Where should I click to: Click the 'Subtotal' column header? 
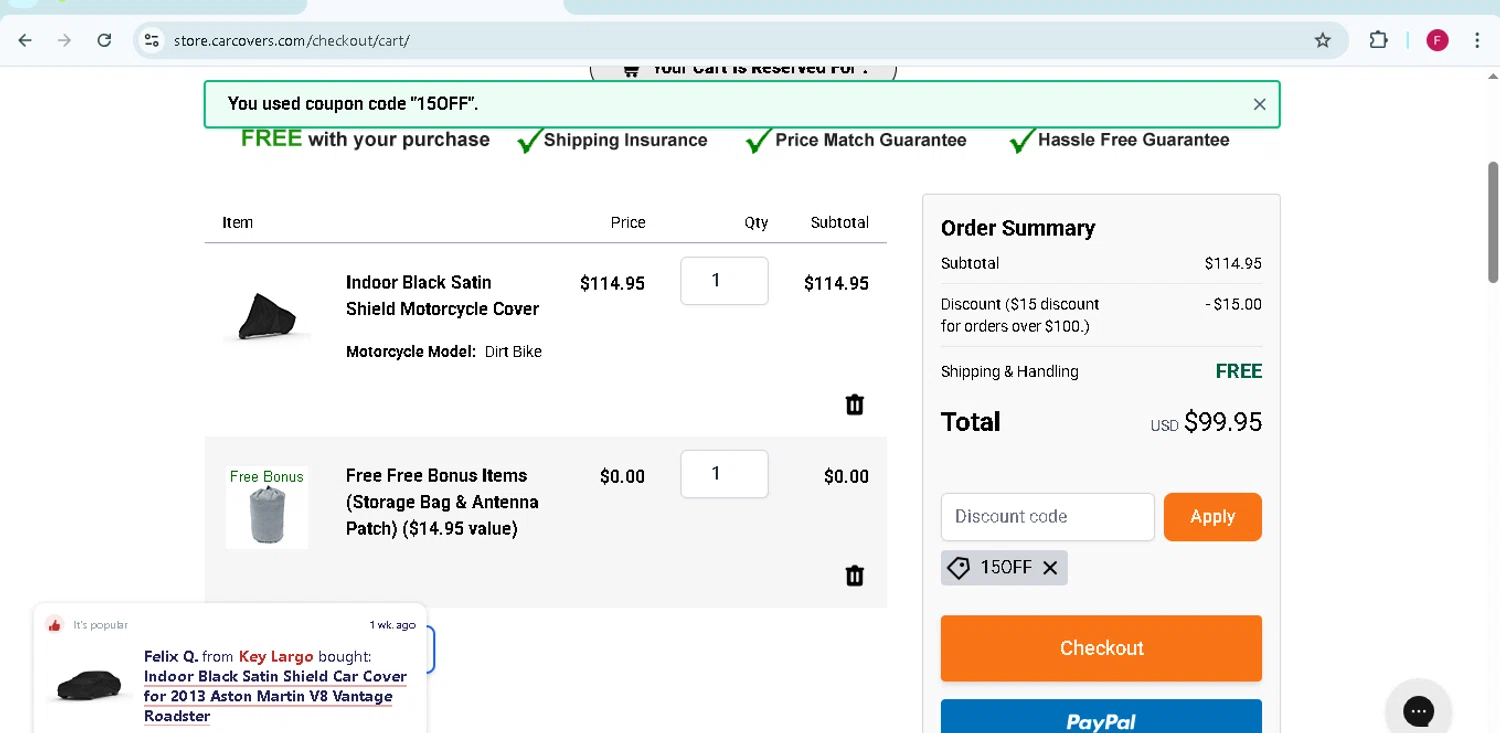point(839,222)
